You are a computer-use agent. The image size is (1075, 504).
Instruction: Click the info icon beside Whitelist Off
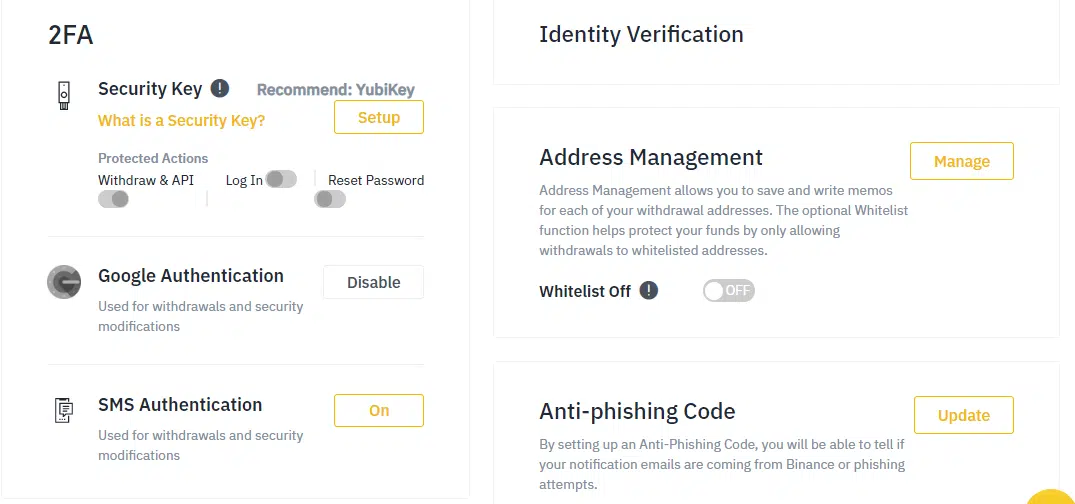[x=649, y=291]
